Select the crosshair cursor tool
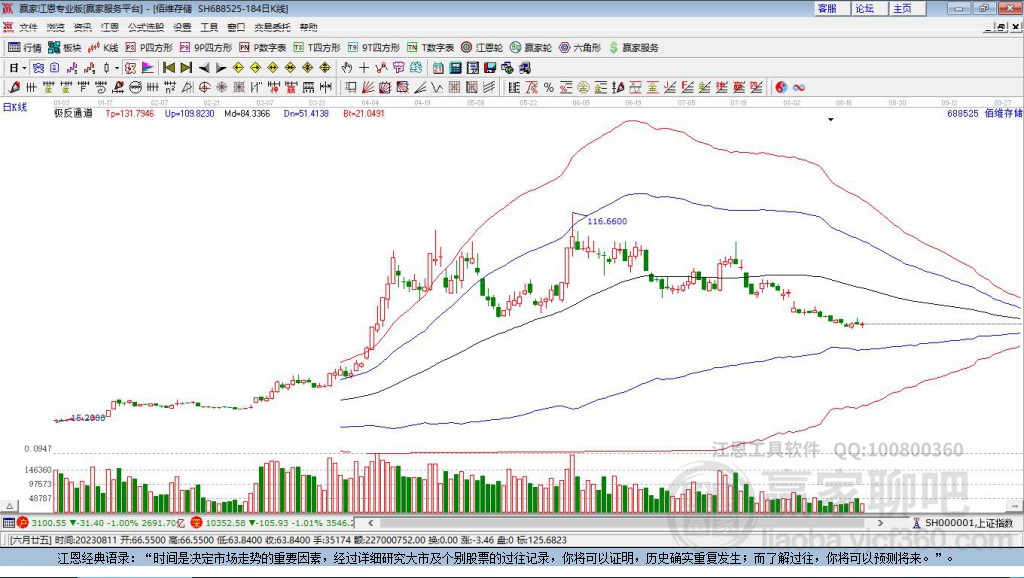Screen dimensions: 1024x578 point(364,68)
